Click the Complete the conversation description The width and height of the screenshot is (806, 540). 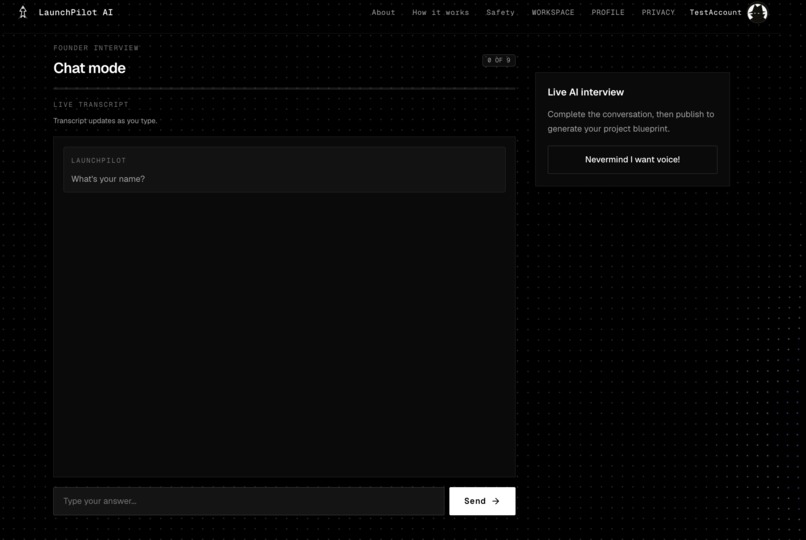point(631,121)
